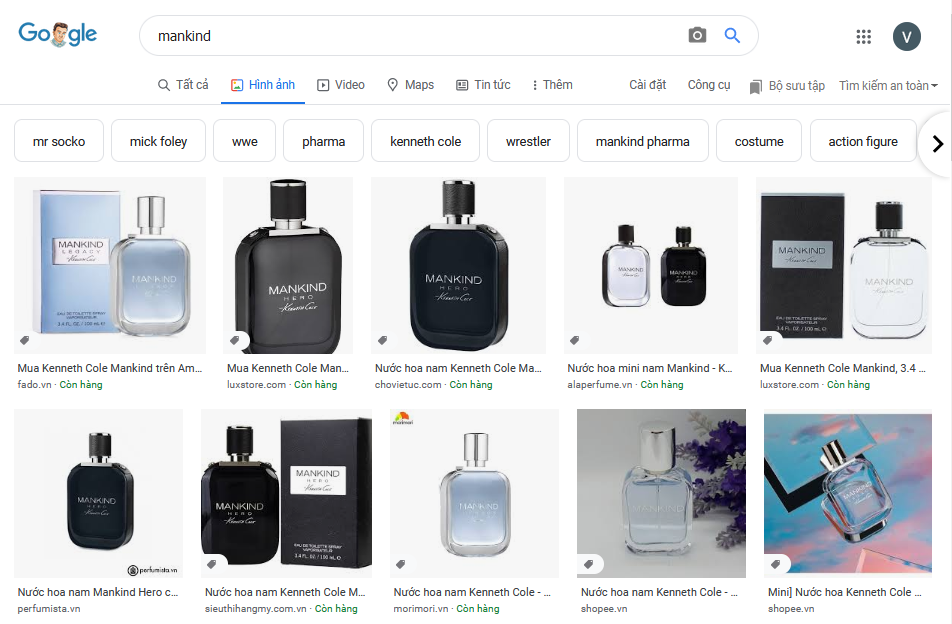Click fado.vn source text
Viewport: 952px width, 624px height.
[x=35, y=384]
